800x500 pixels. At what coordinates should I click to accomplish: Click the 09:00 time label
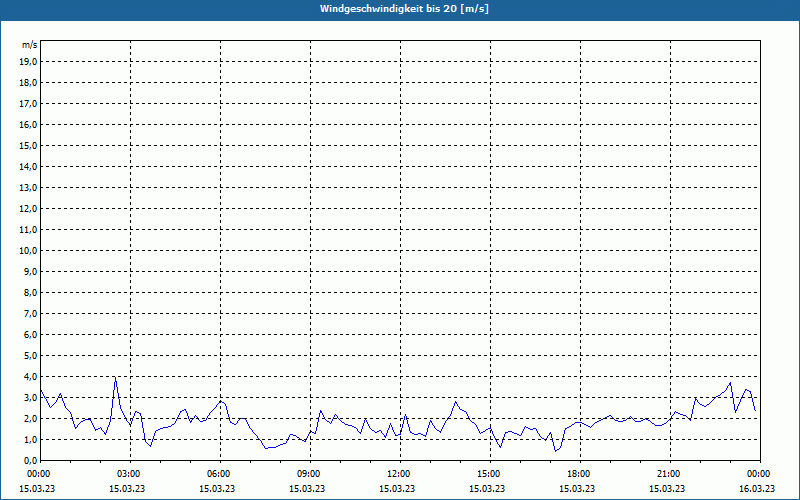pos(308,474)
